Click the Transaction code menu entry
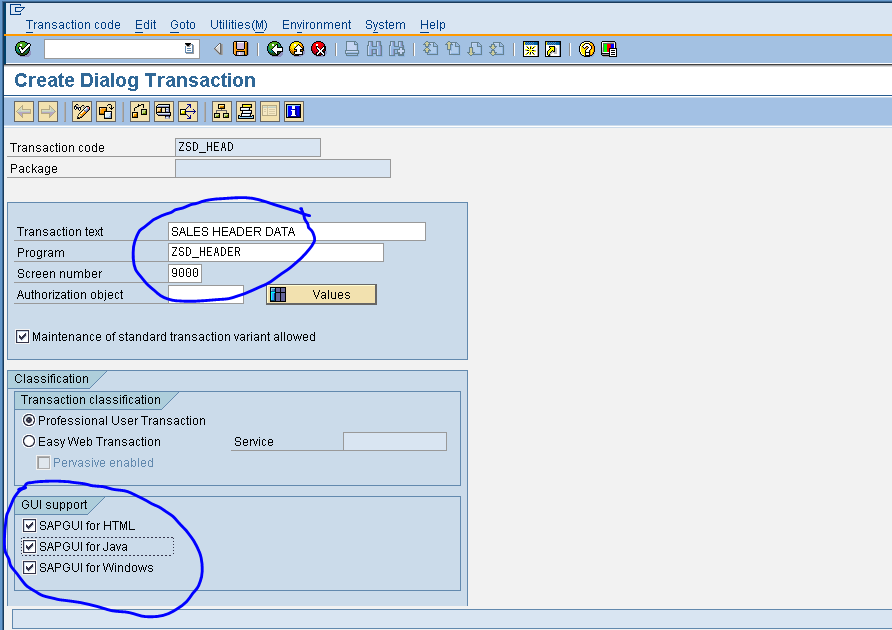The width and height of the screenshot is (892, 630). (x=73, y=24)
